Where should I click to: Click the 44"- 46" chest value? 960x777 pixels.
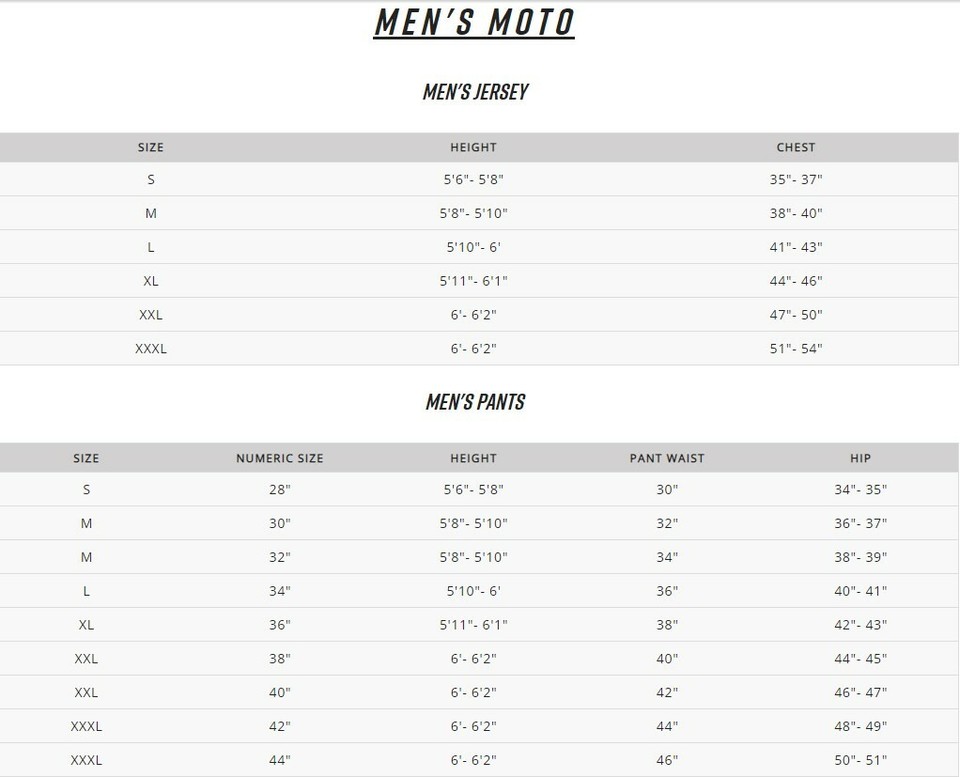click(796, 281)
